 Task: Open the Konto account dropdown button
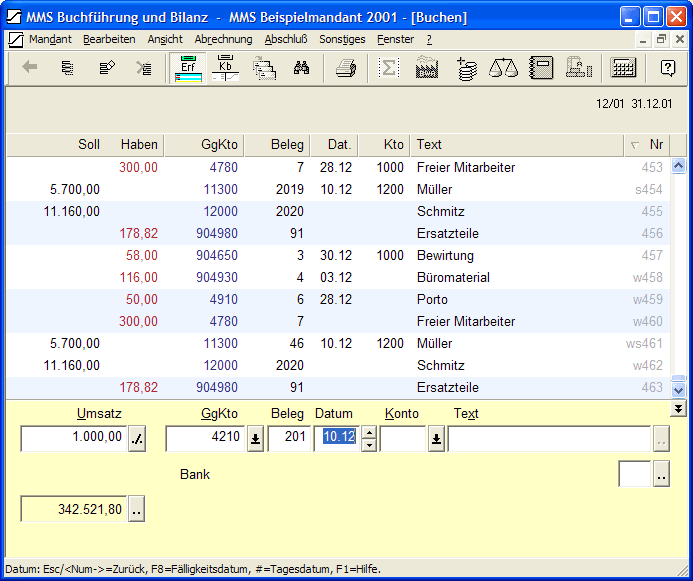436,438
